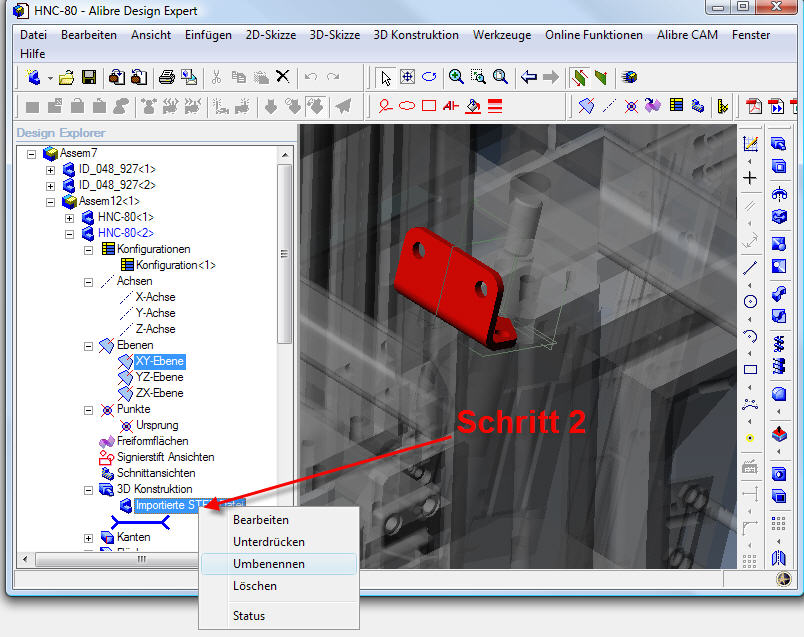Viewport: 804px width, 637px height.
Task: Click the red rectangle markup tool
Action: [x=429, y=106]
